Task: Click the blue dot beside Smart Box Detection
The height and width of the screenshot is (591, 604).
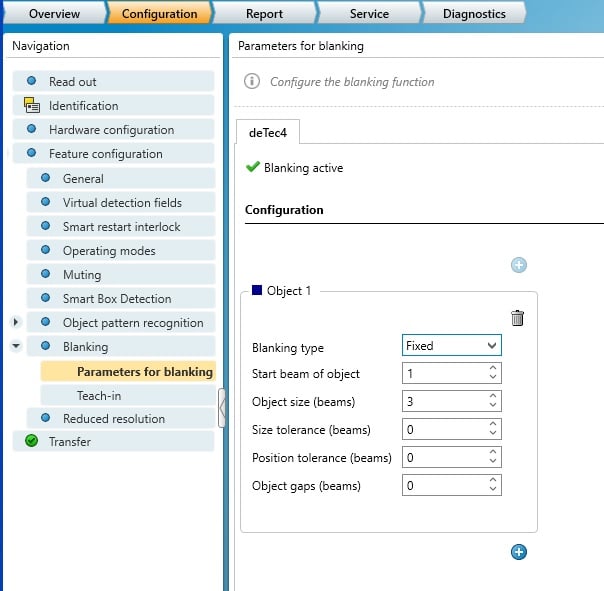Action: (45, 297)
